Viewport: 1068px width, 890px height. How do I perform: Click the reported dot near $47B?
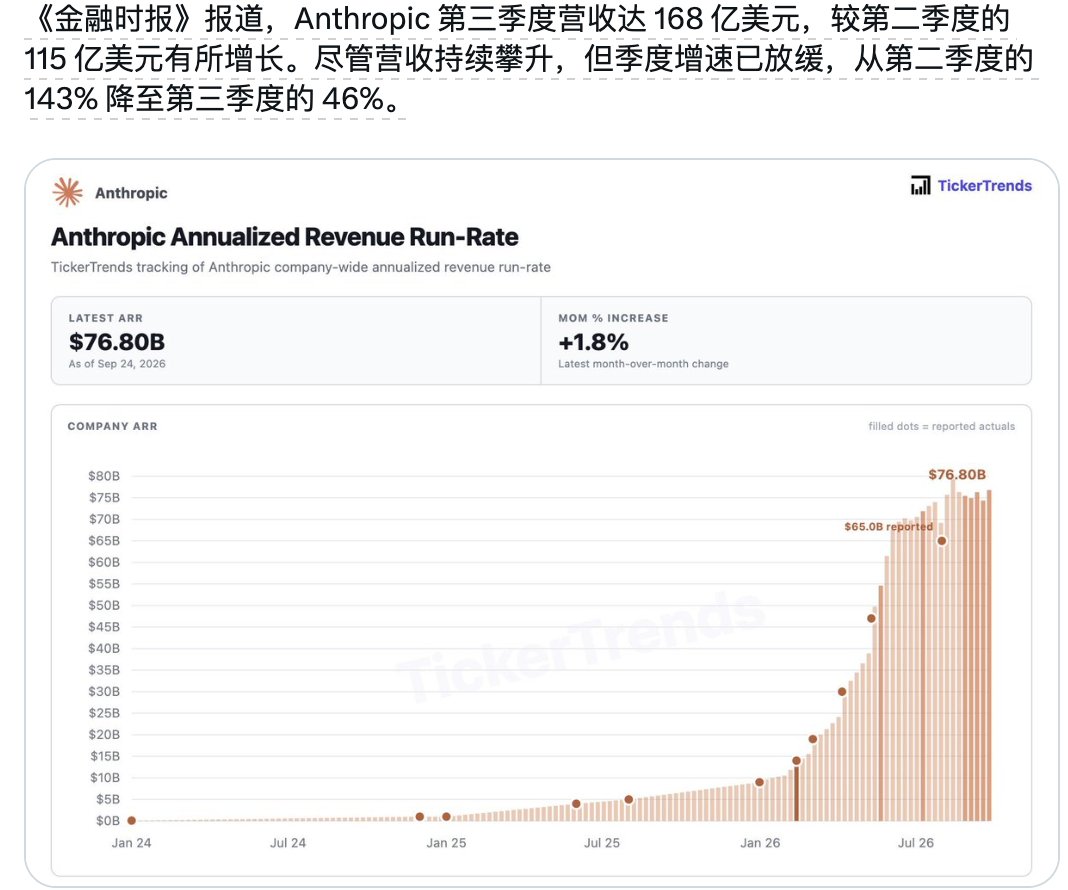click(871, 618)
